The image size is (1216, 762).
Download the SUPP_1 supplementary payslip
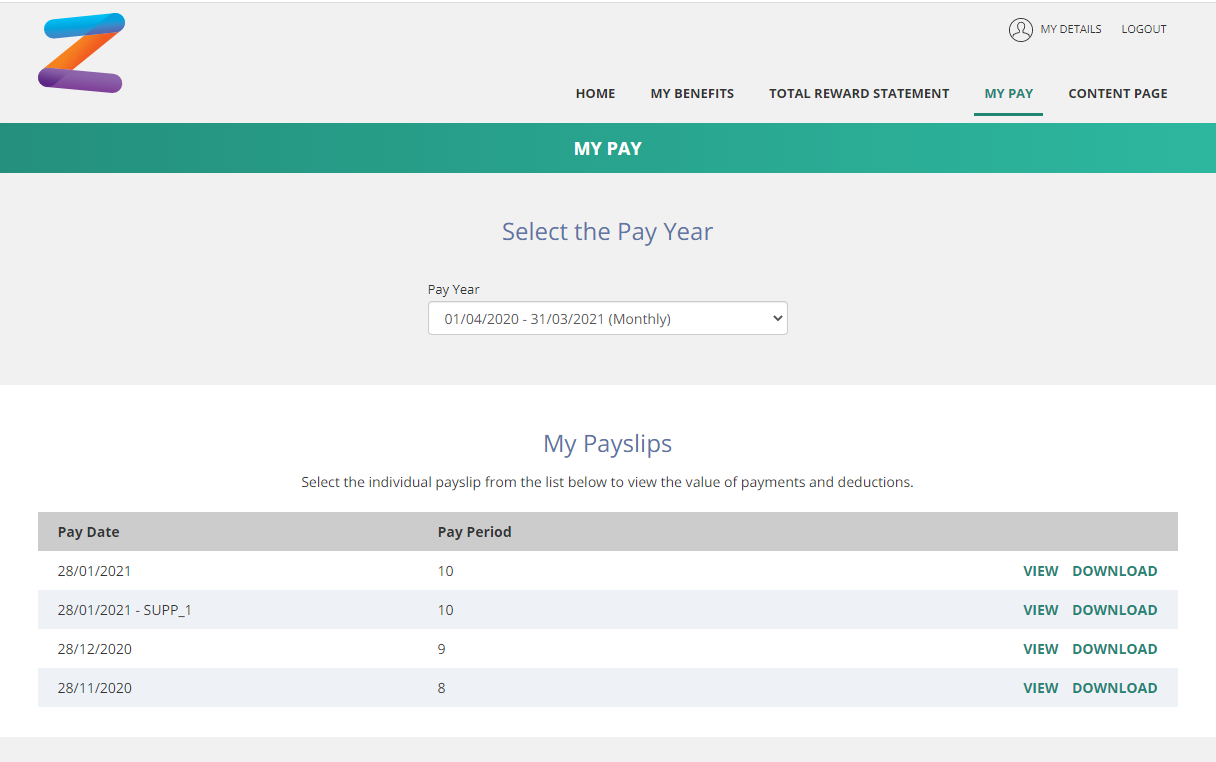pyautogui.click(x=1115, y=610)
